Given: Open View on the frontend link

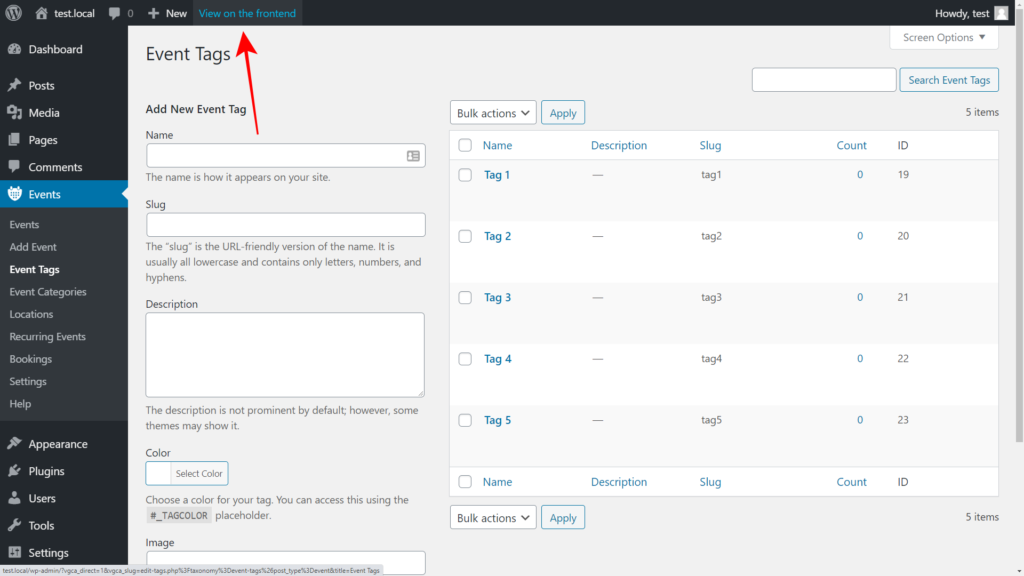Looking at the screenshot, I should click(247, 13).
